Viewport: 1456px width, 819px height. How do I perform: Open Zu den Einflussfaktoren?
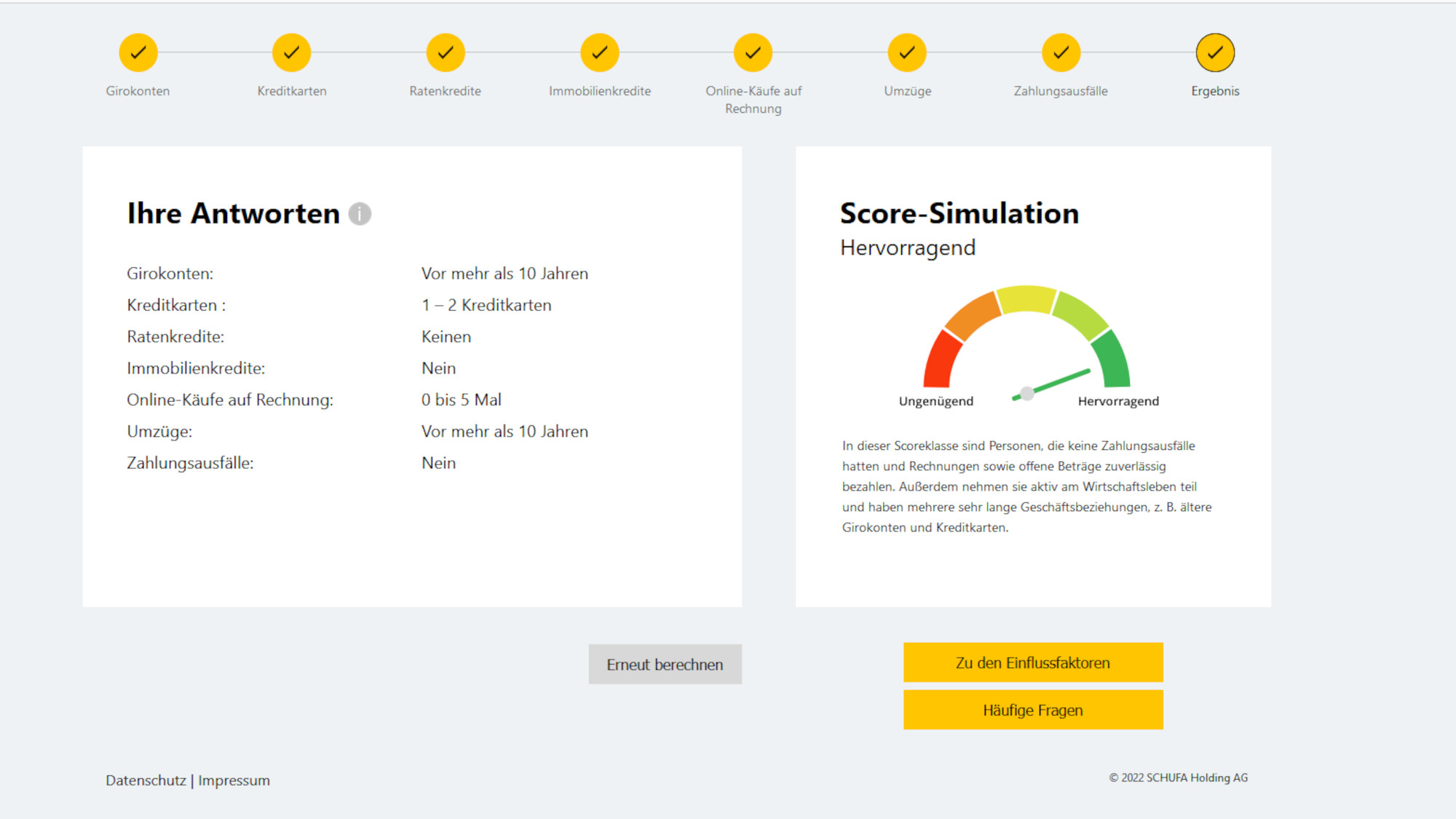tap(1032, 662)
